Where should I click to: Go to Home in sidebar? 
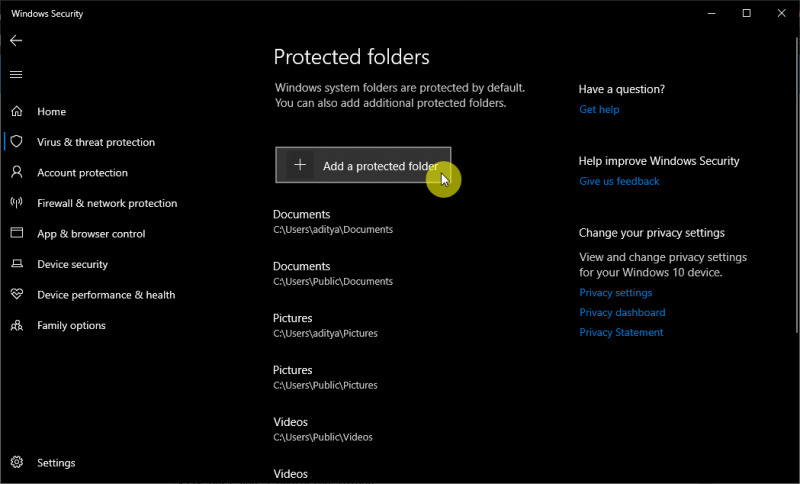(52, 111)
